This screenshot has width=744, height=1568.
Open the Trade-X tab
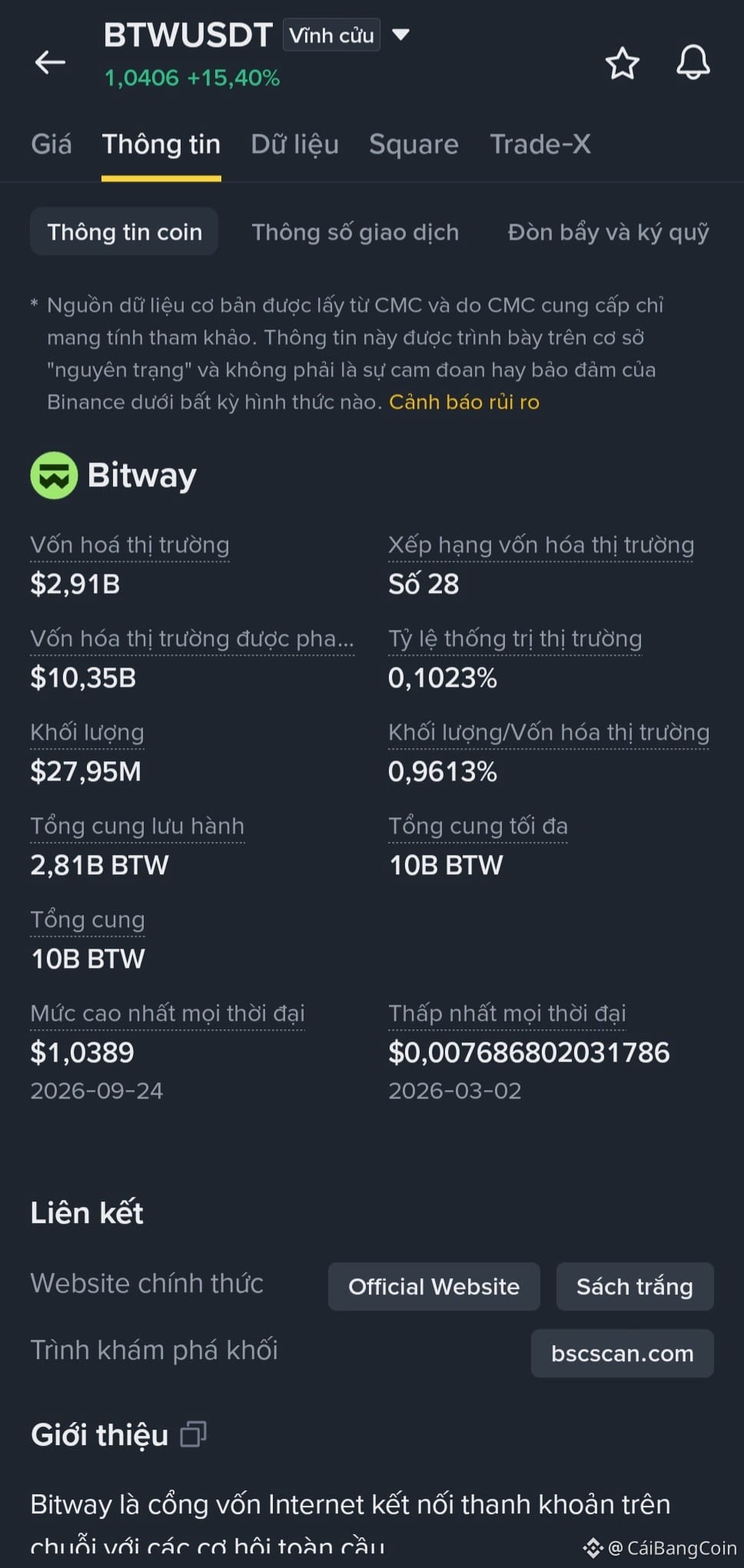pos(540,144)
